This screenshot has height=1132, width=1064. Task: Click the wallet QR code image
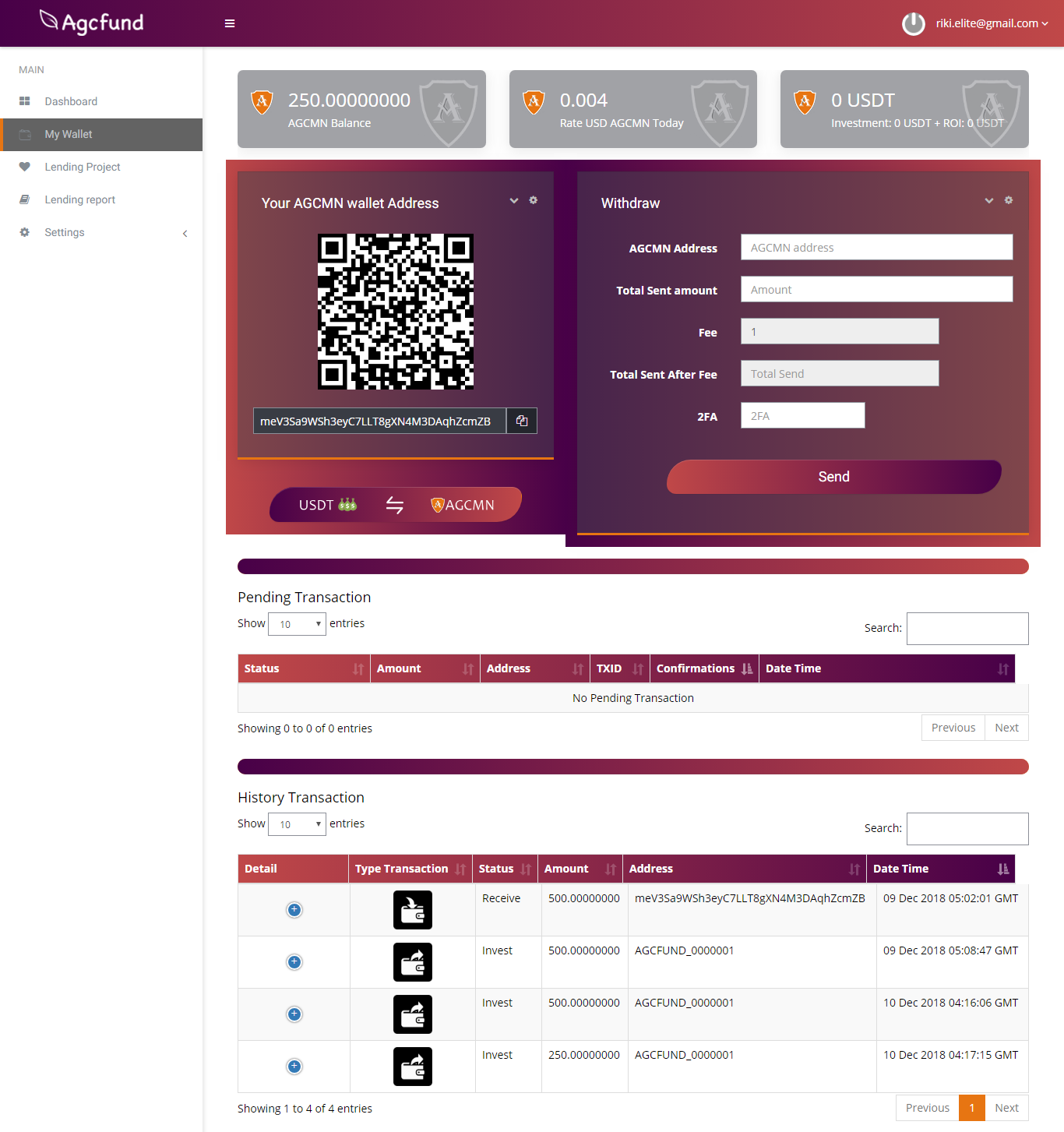(396, 312)
